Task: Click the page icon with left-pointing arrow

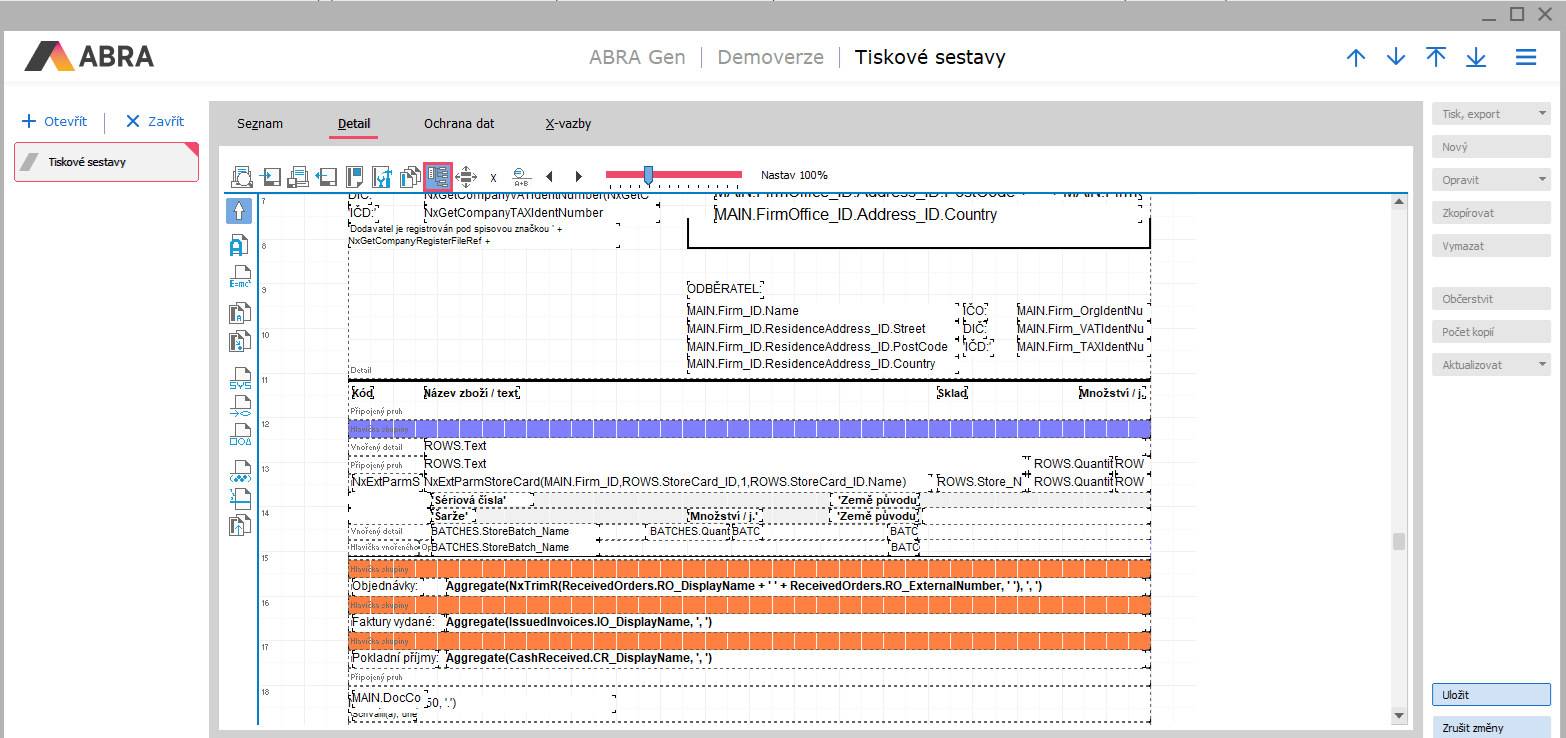Action: click(326, 177)
